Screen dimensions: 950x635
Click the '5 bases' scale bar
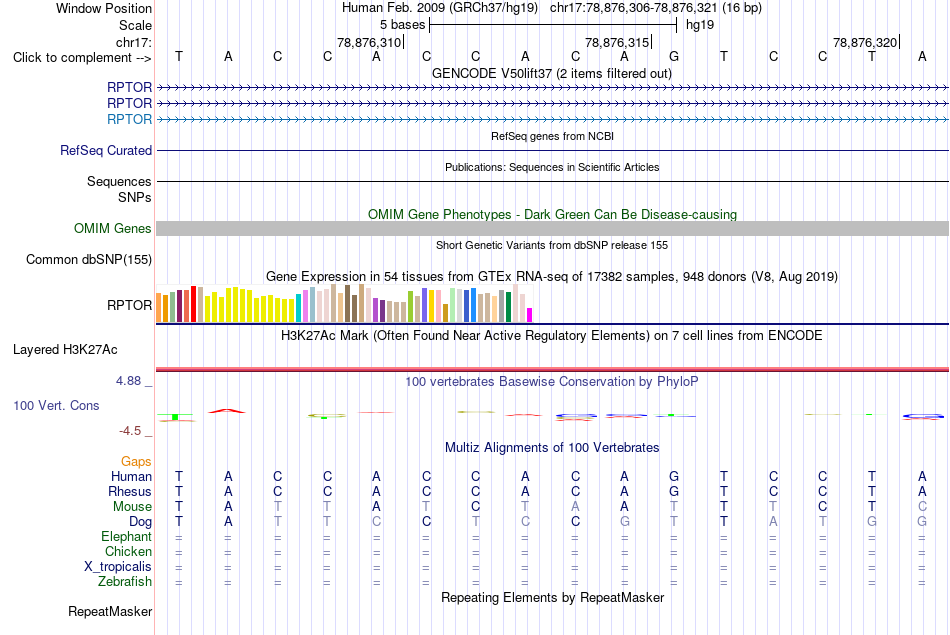(553, 25)
